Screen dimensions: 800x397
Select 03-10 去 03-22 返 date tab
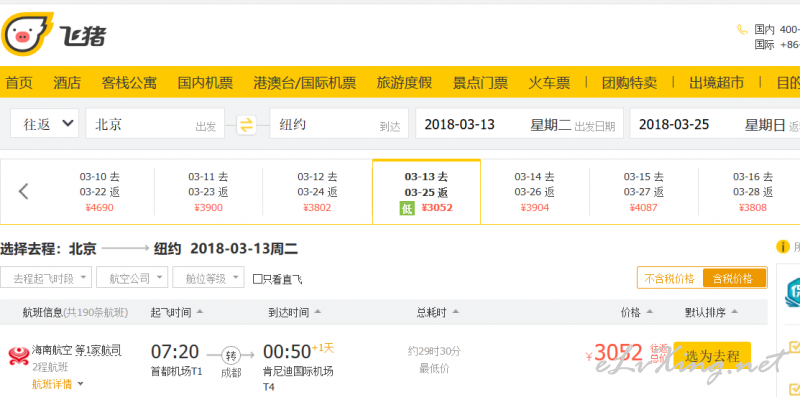tap(99, 192)
